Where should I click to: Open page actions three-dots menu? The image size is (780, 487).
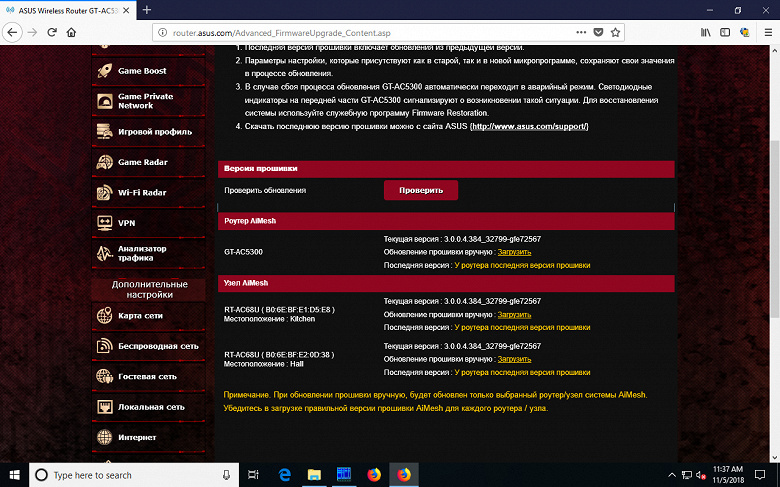pos(581,32)
